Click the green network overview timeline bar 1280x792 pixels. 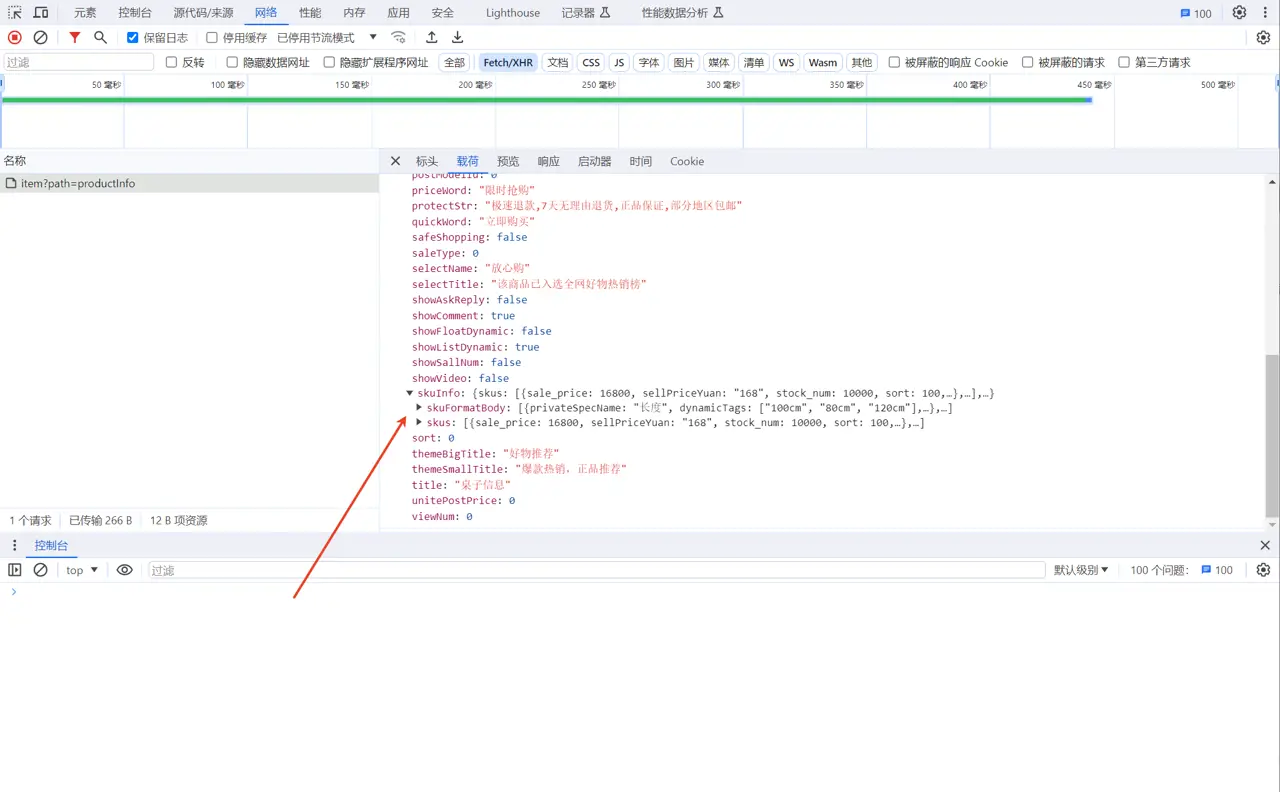(x=546, y=99)
